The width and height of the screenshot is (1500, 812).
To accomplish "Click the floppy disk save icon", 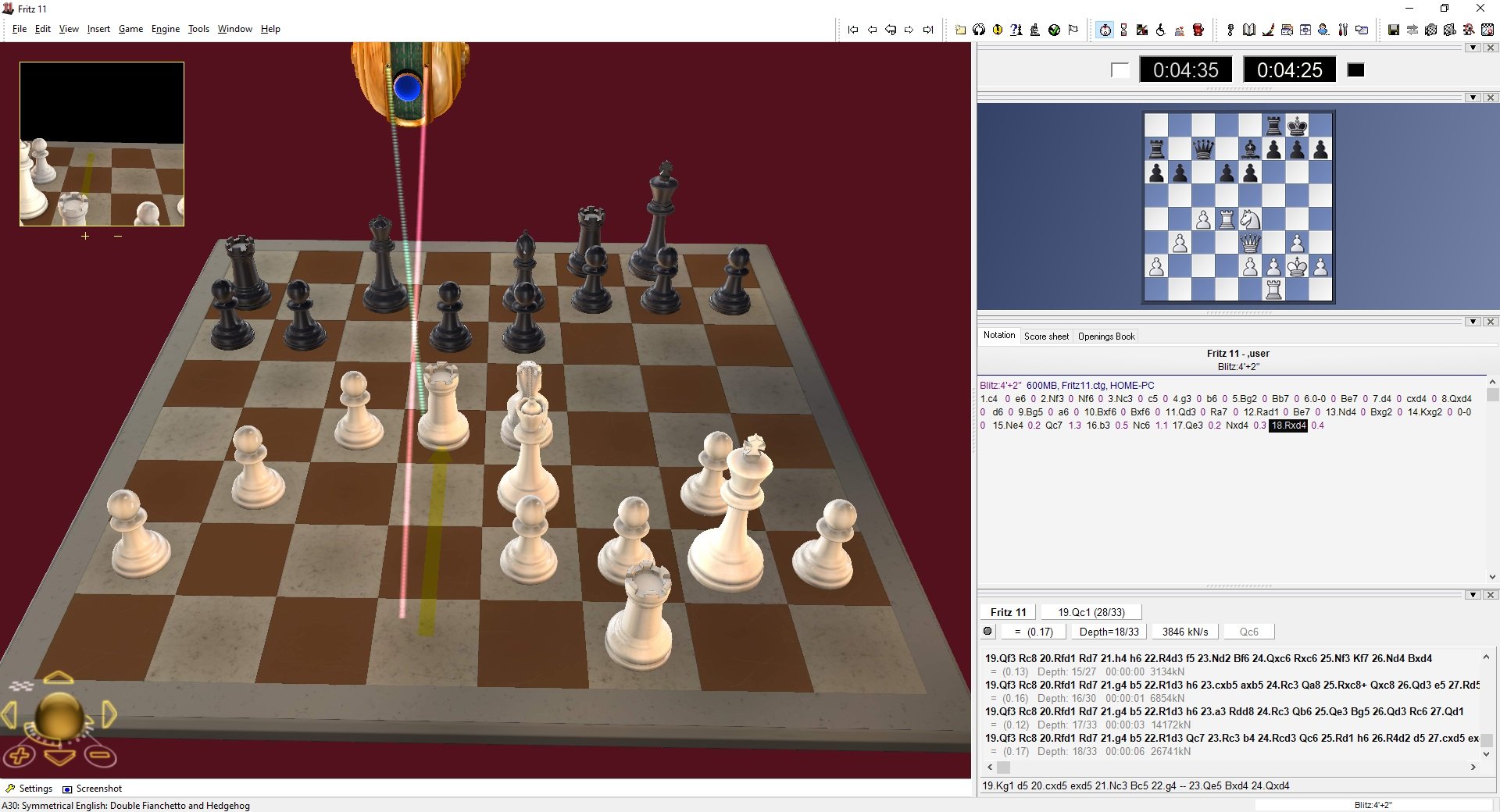I will point(1393,30).
